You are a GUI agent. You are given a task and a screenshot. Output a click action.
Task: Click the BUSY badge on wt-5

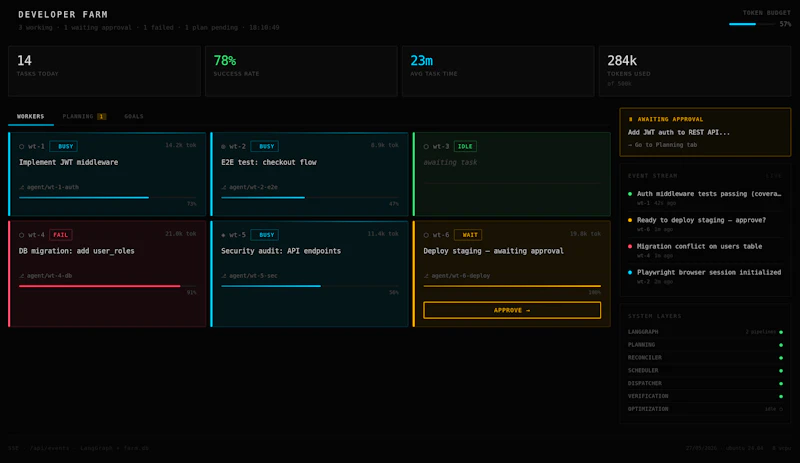coord(265,235)
